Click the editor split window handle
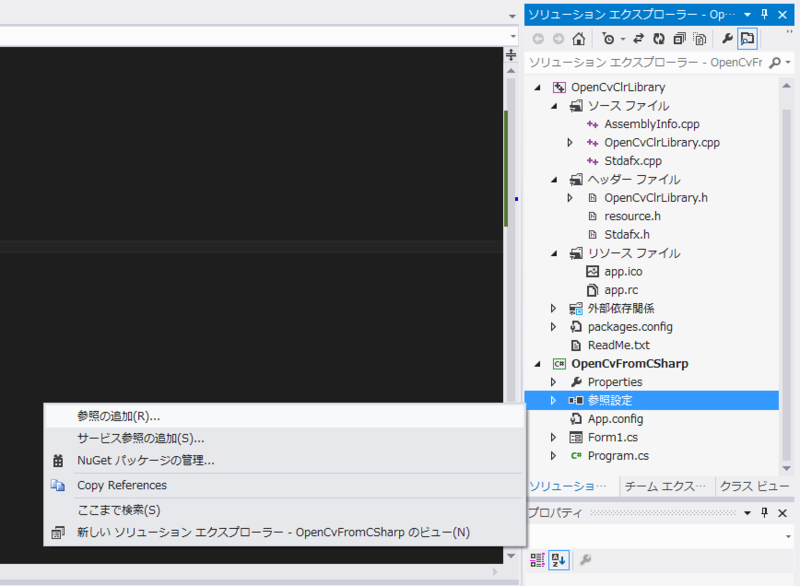Viewport: 800px width, 586px height. 511,55
